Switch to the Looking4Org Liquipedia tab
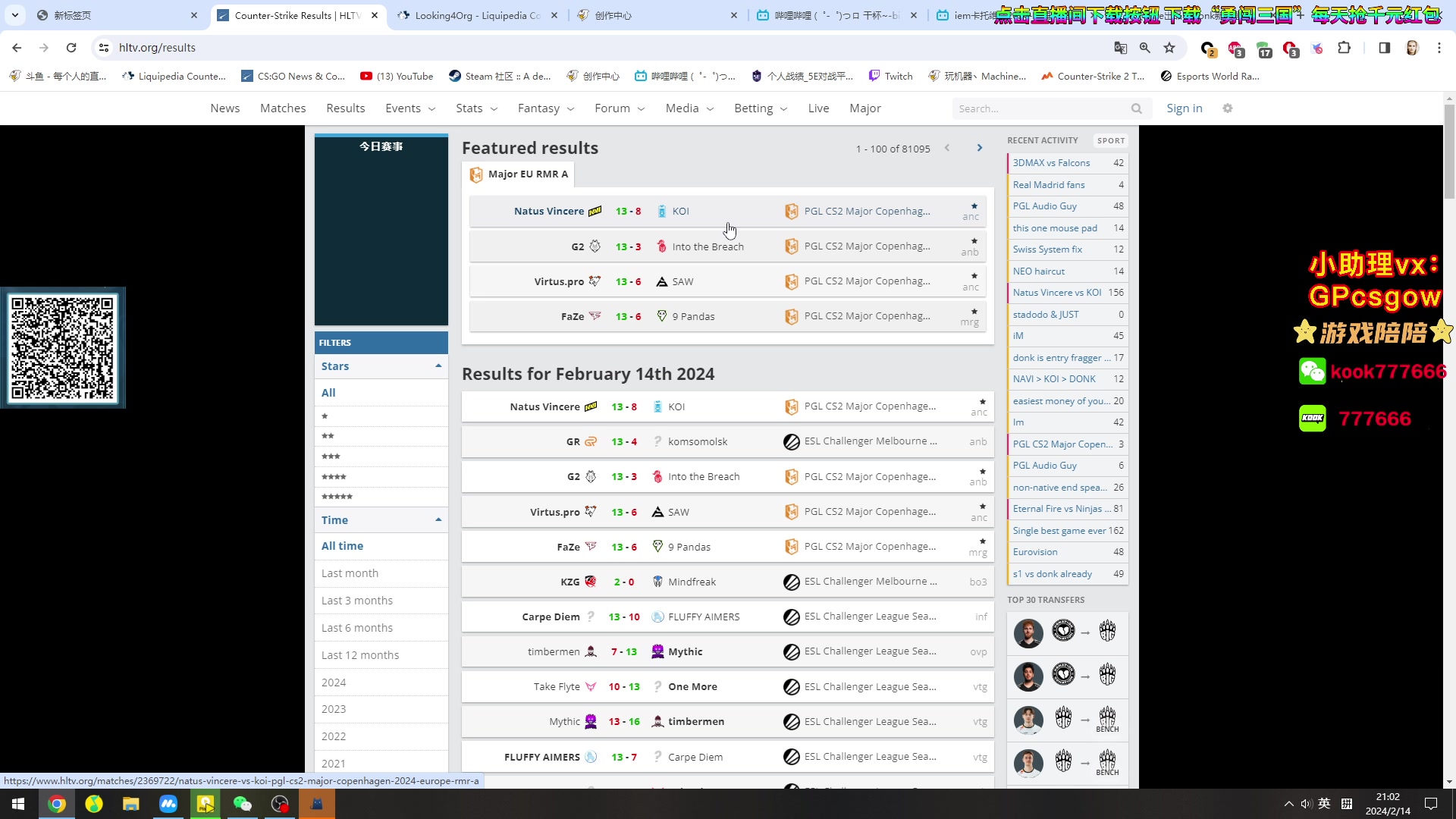 [x=479, y=15]
